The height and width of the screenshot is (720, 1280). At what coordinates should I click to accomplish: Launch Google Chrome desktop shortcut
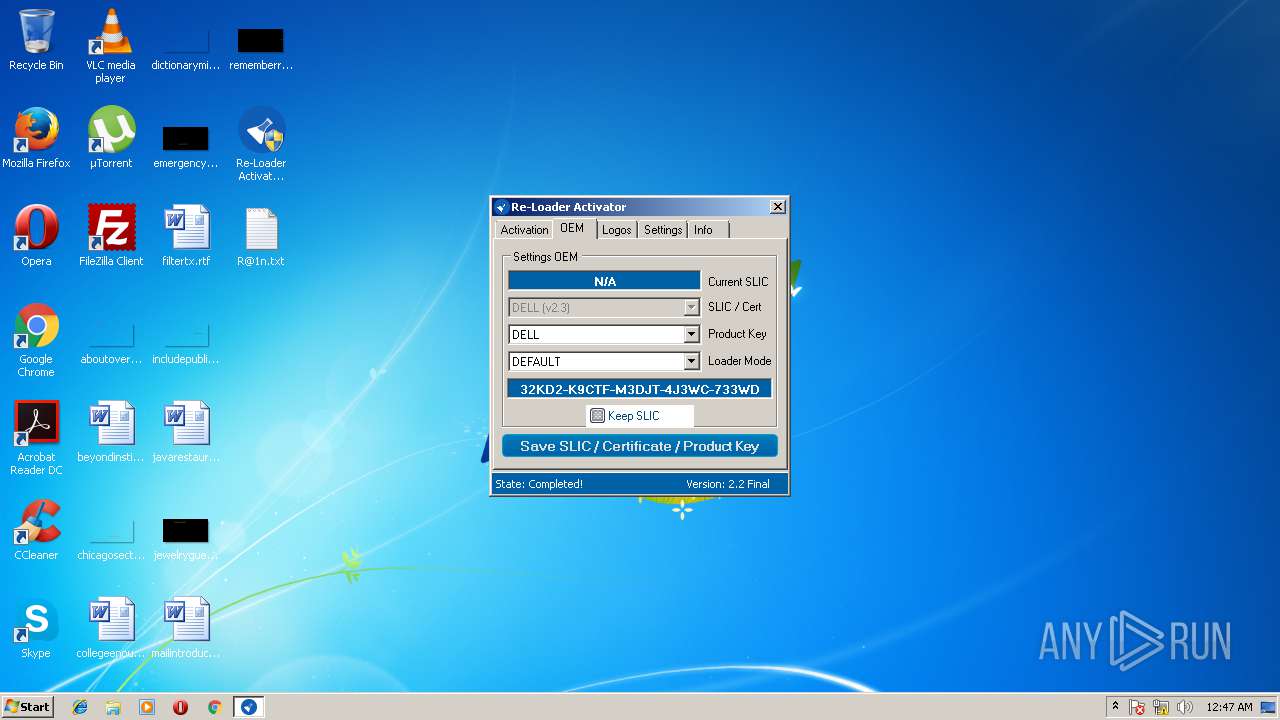tap(36, 340)
